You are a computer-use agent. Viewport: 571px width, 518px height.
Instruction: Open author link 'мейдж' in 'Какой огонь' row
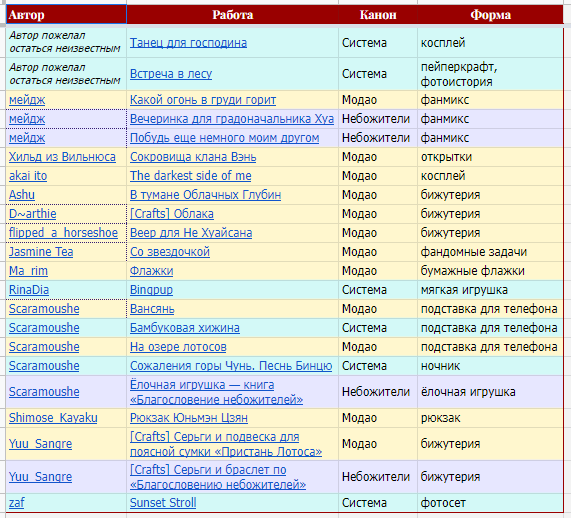point(27,100)
